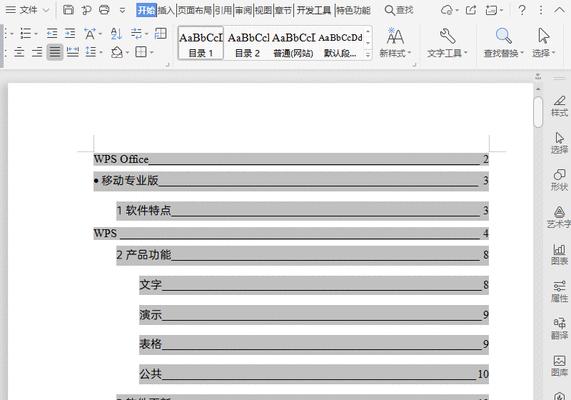Viewport: 571px width, 400px height.
Task: Open the line spacing dropdown arrow
Action: (x=101, y=52)
